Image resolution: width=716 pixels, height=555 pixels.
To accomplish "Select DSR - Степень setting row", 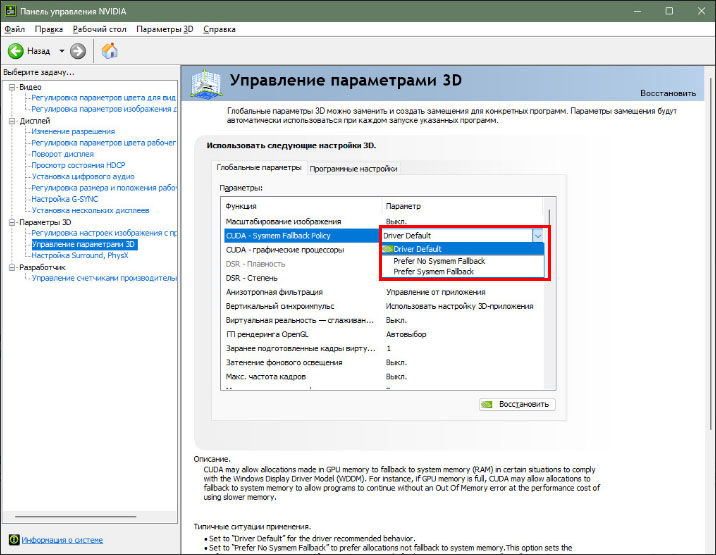I will (x=301, y=278).
